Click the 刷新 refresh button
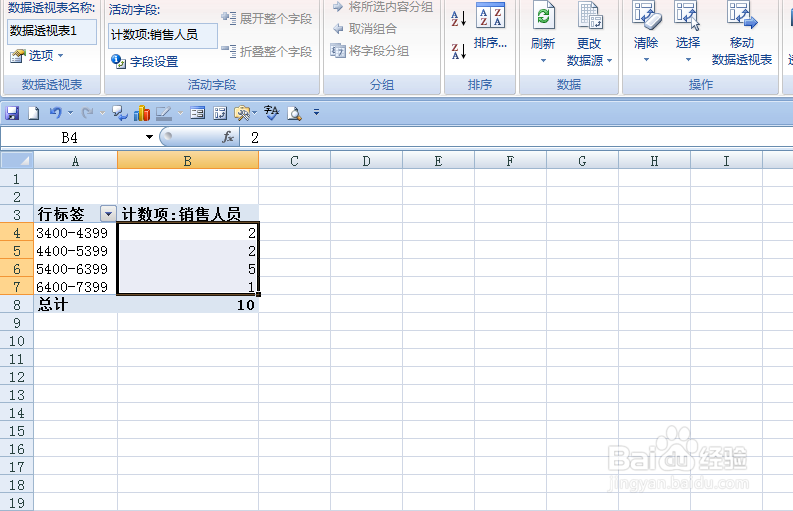 pyautogui.click(x=543, y=25)
